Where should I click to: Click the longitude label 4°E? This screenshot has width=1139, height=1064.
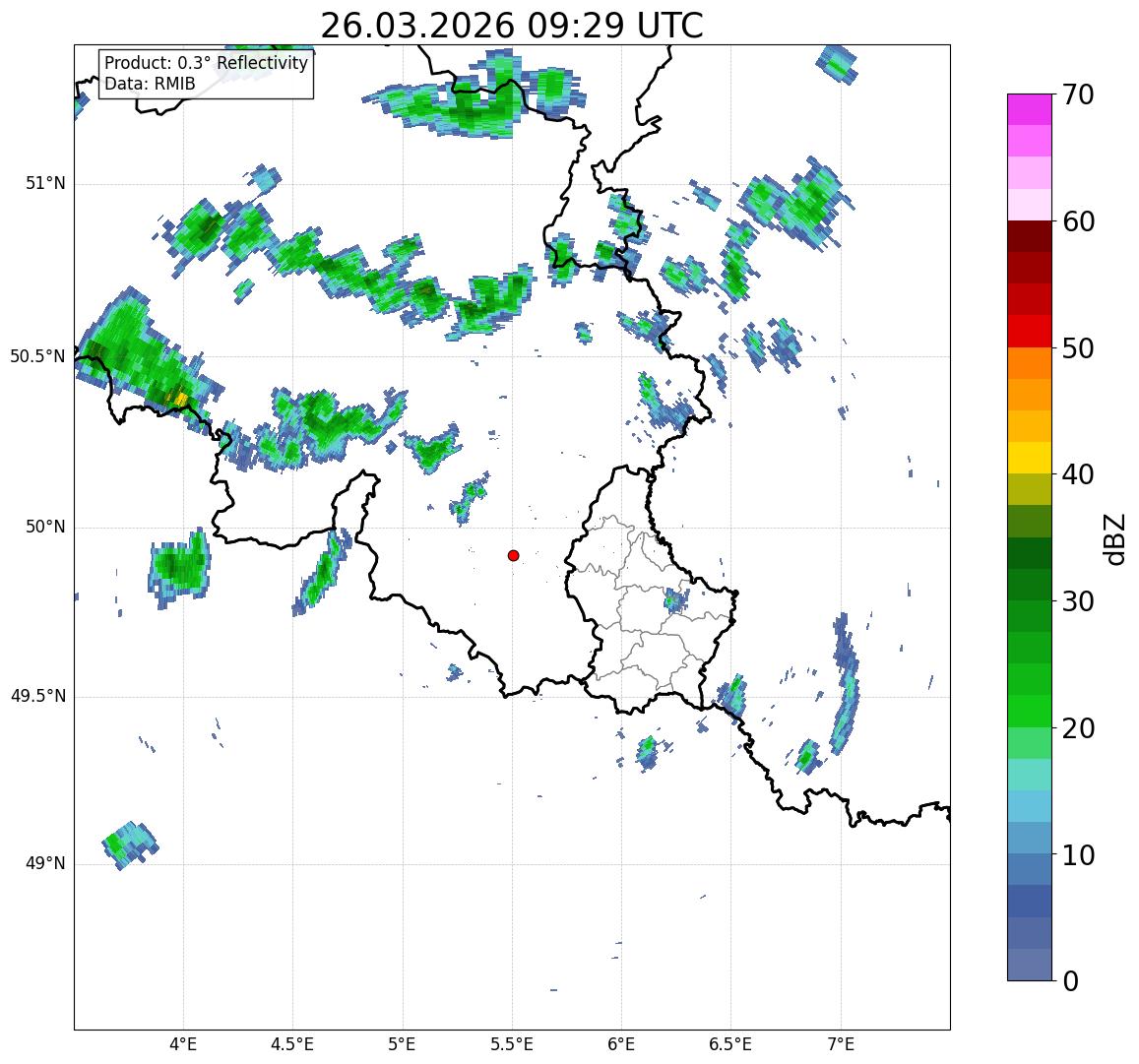point(183,1045)
